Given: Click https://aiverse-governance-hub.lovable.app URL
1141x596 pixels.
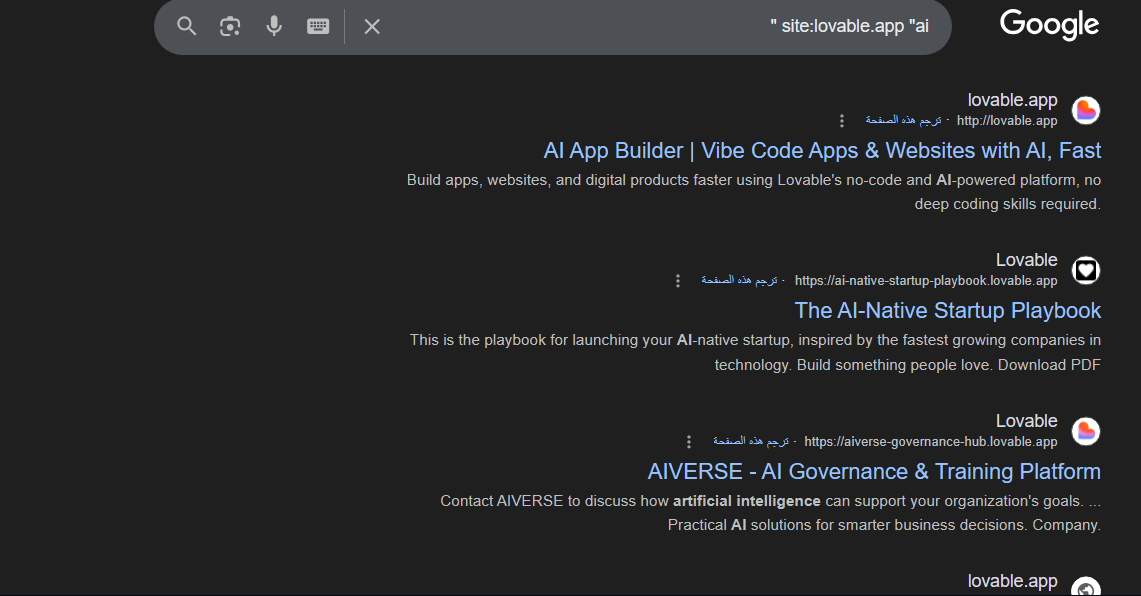Looking at the screenshot, I should [x=931, y=442].
